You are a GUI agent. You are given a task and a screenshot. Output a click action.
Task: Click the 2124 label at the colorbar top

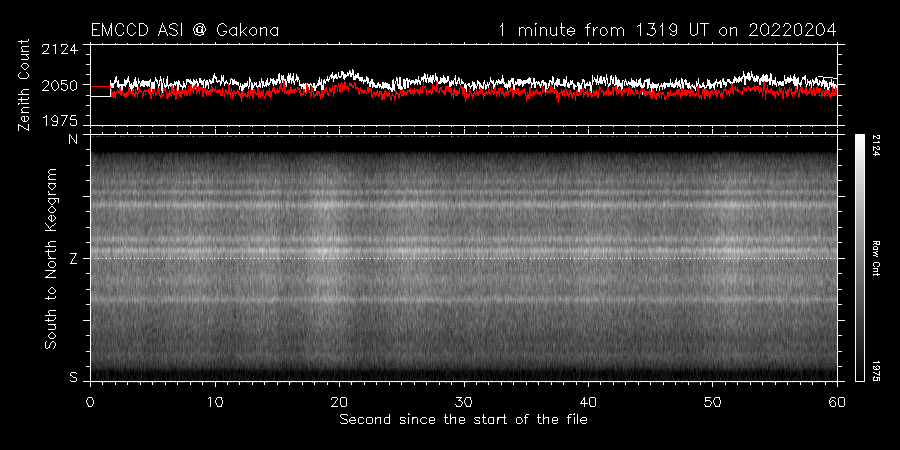tap(877, 145)
